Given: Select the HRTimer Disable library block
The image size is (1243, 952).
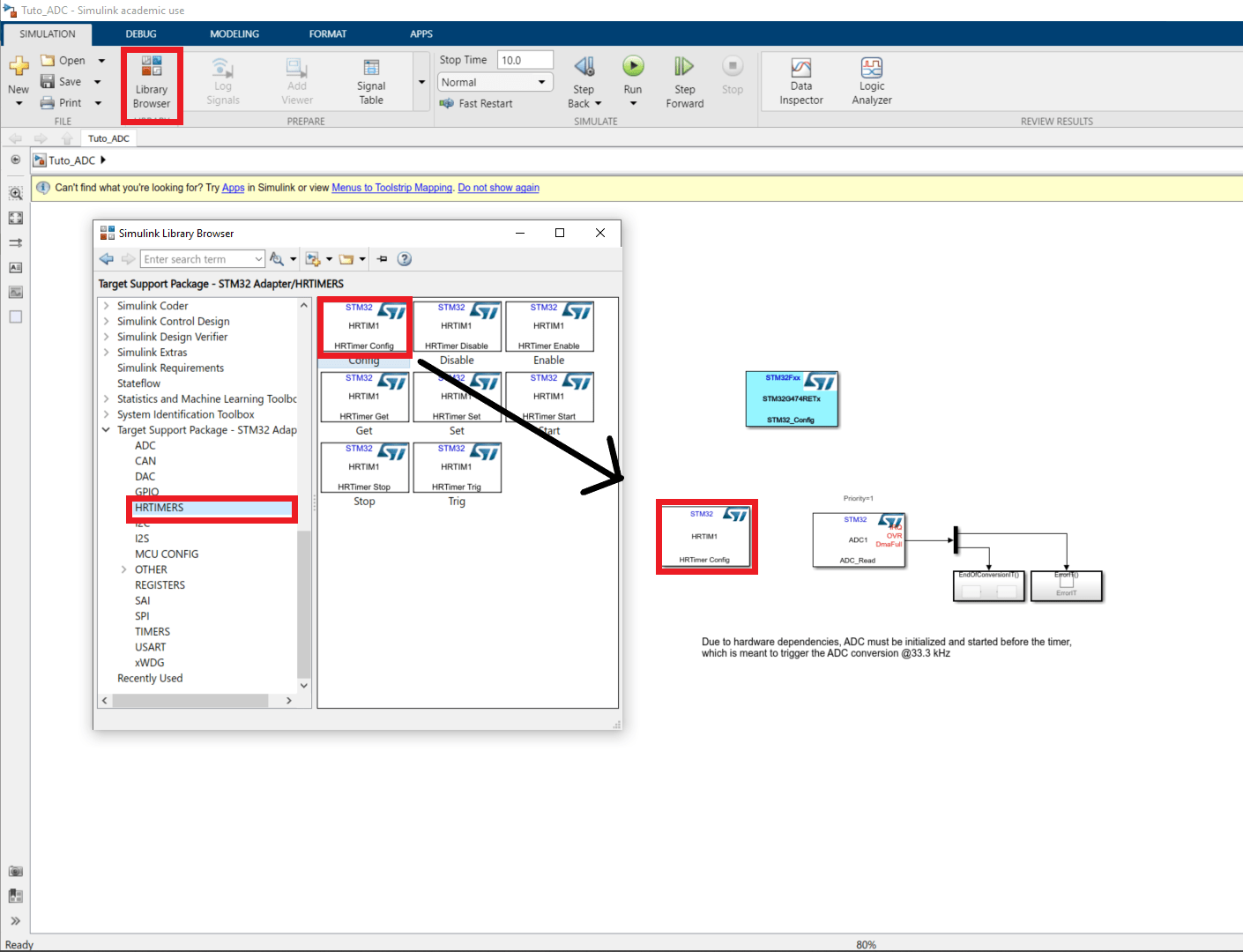Looking at the screenshot, I should pos(457,326).
